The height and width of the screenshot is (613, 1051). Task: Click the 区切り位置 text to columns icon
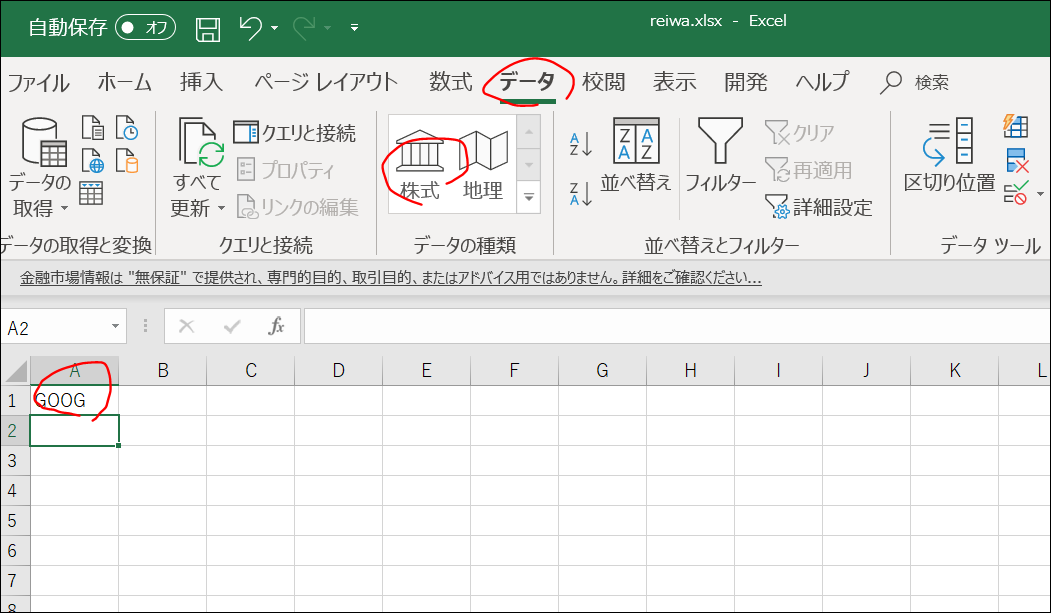[x=949, y=155]
